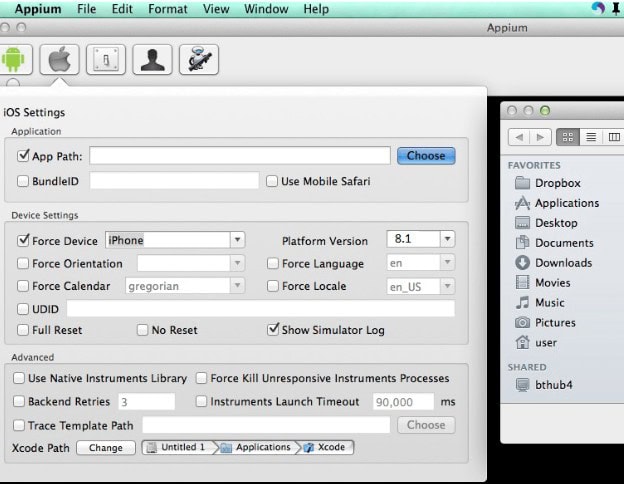Viewport: 624px width, 484px height.
Task: Click Choose button for Trace Template Path
Action: (426, 425)
